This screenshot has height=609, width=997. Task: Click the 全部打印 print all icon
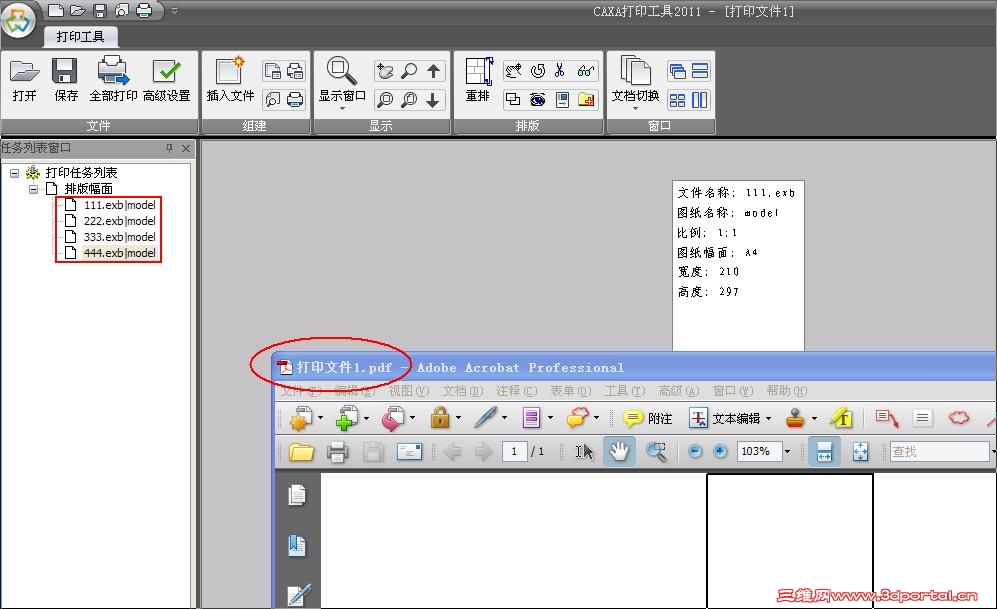point(113,71)
